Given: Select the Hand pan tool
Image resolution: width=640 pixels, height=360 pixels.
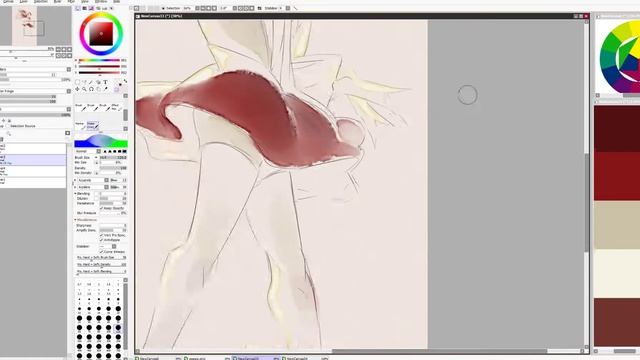Looking at the screenshot, I should tap(98, 89).
